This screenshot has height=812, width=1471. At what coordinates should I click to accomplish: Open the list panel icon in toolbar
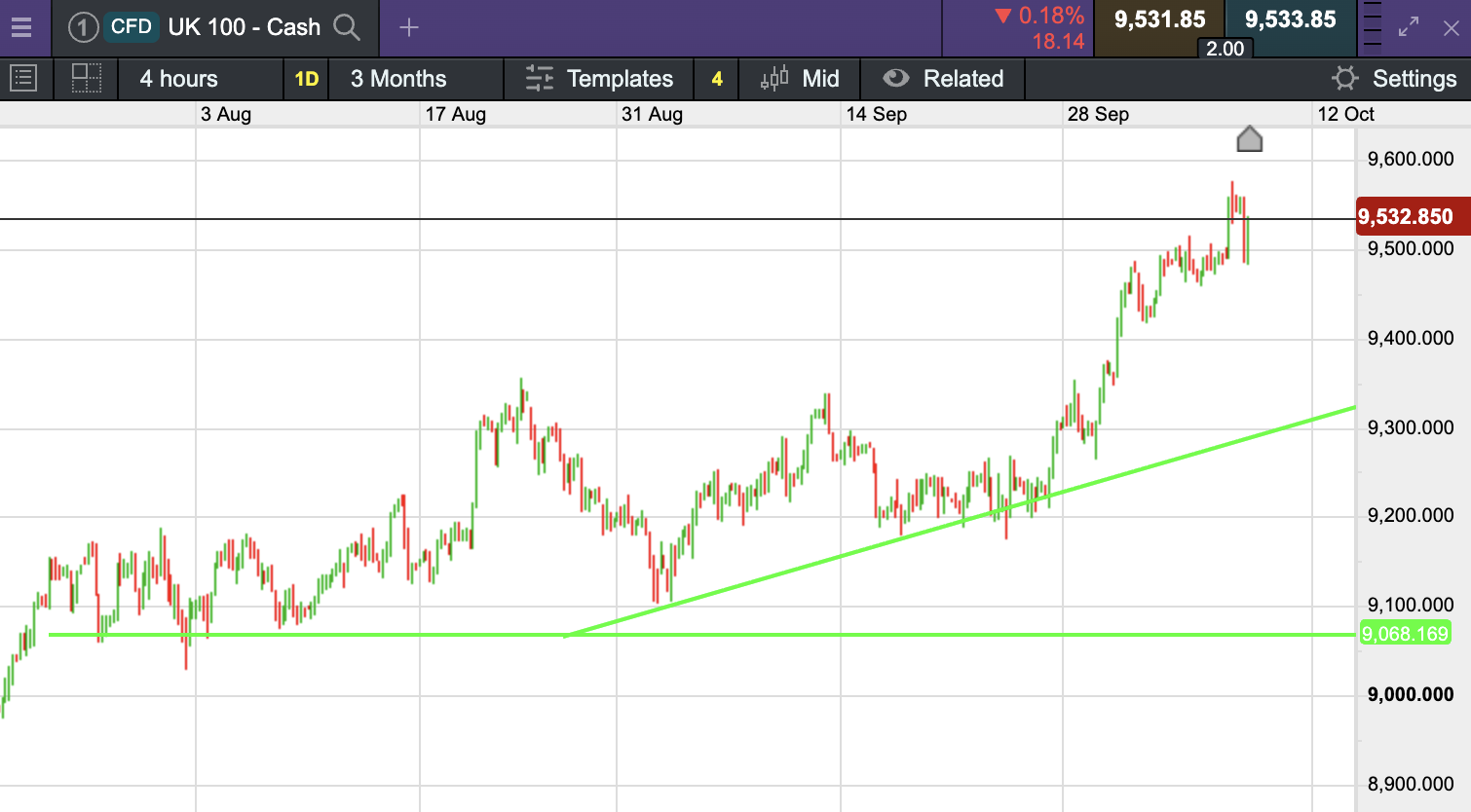(23, 78)
